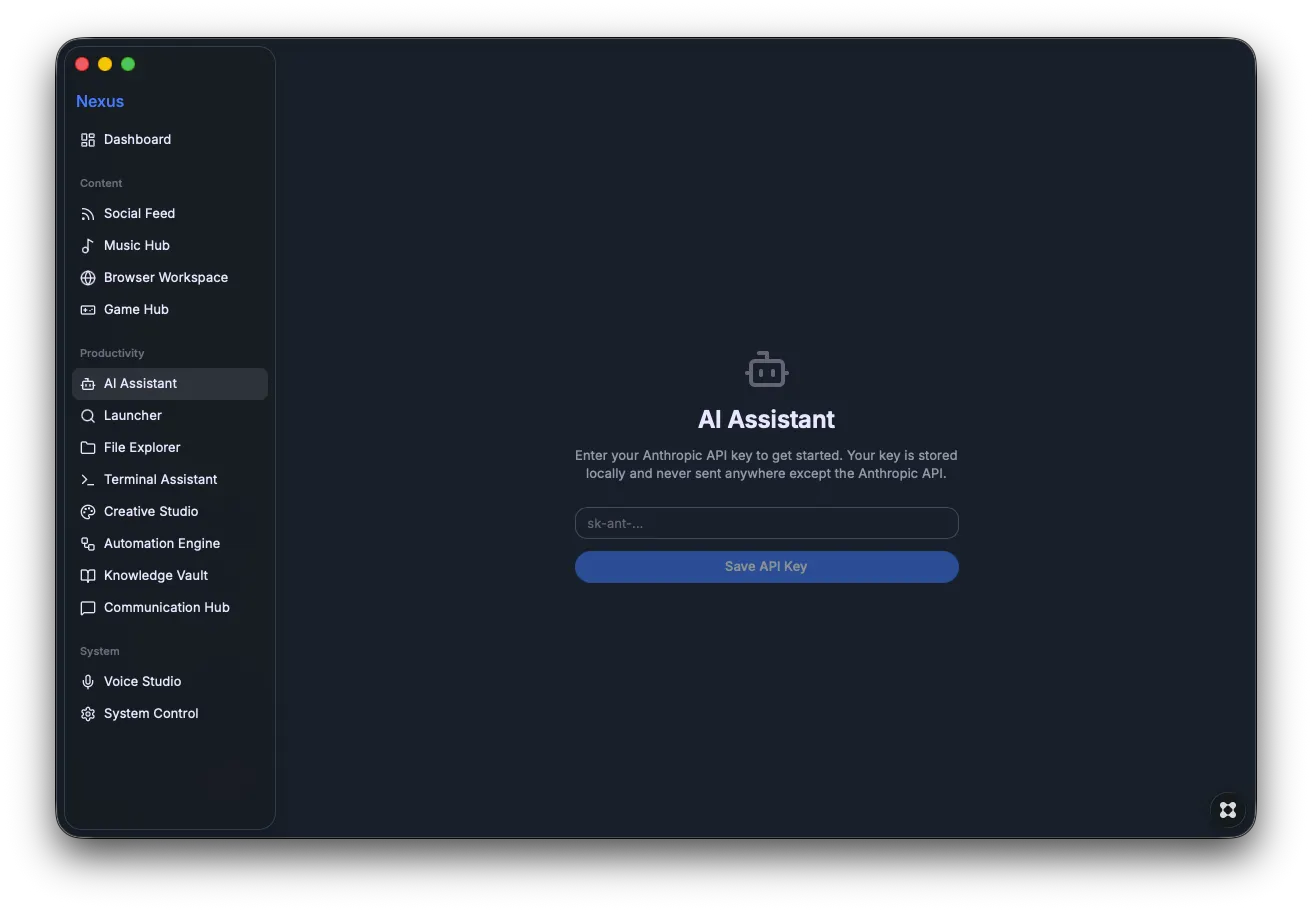Click the File Explorer folder icon
1312x912 pixels.
(88, 448)
